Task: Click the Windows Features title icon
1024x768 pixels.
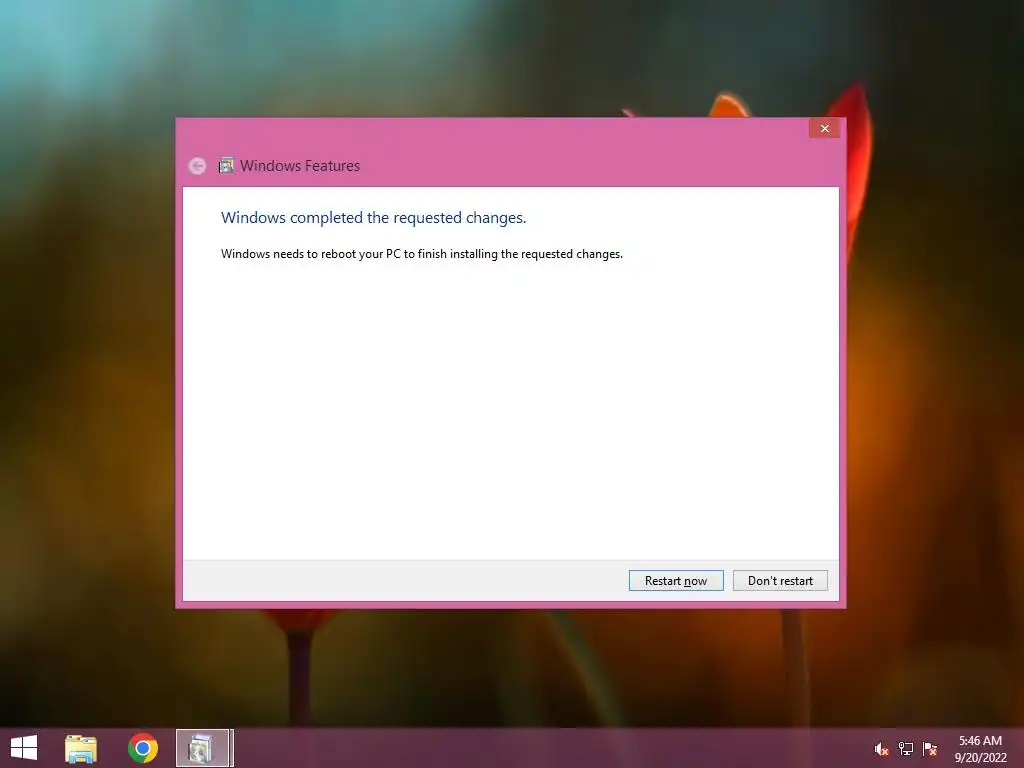Action: (x=226, y=165)
